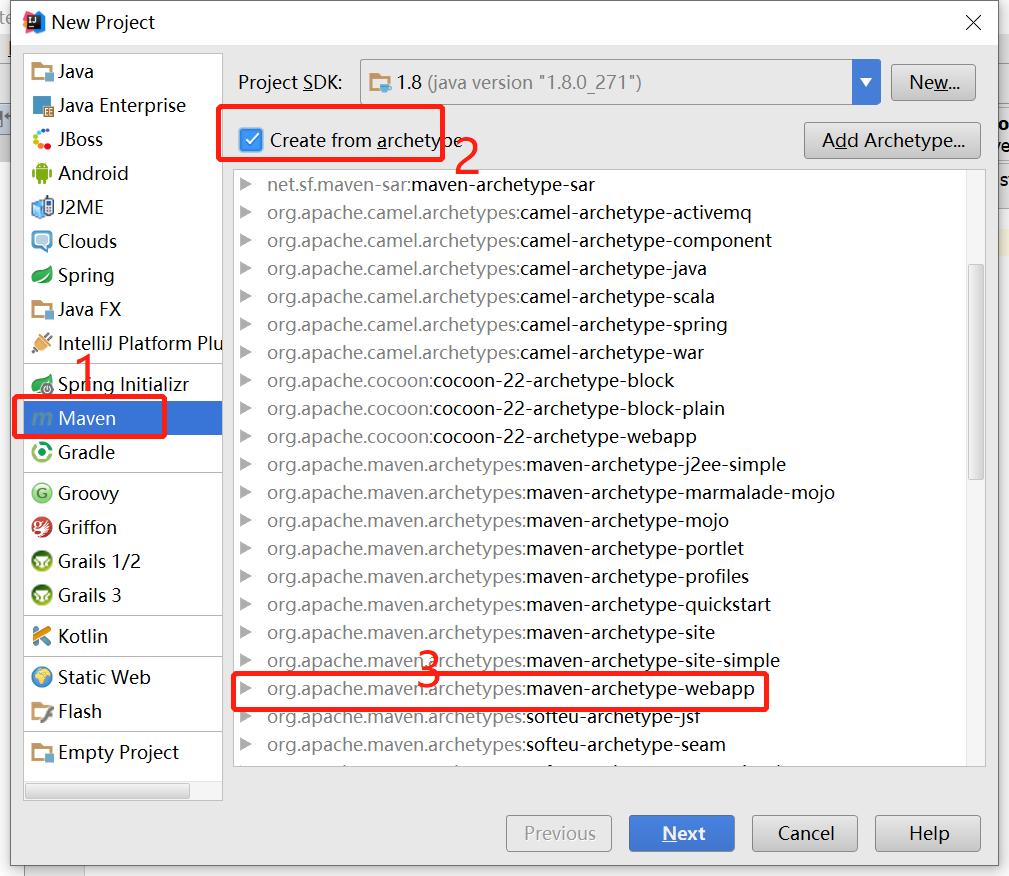Click the Griffon icon

pos(42,528)
